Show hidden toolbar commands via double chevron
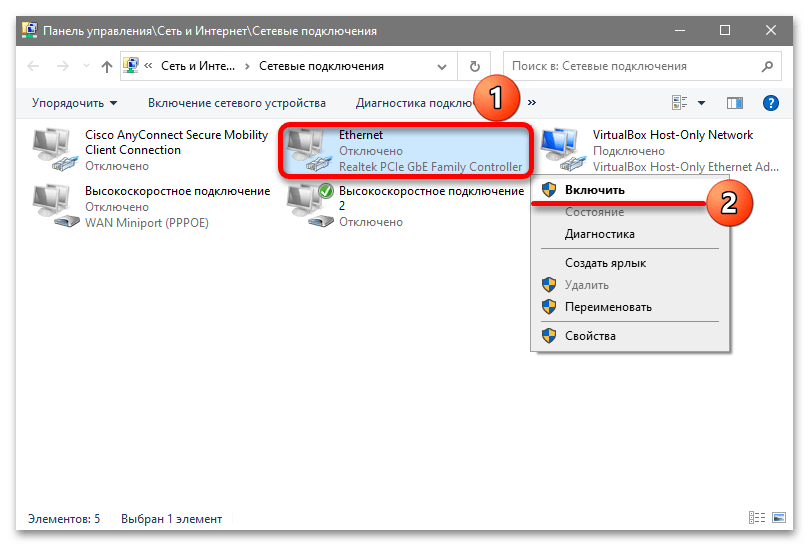 [532, 103]
